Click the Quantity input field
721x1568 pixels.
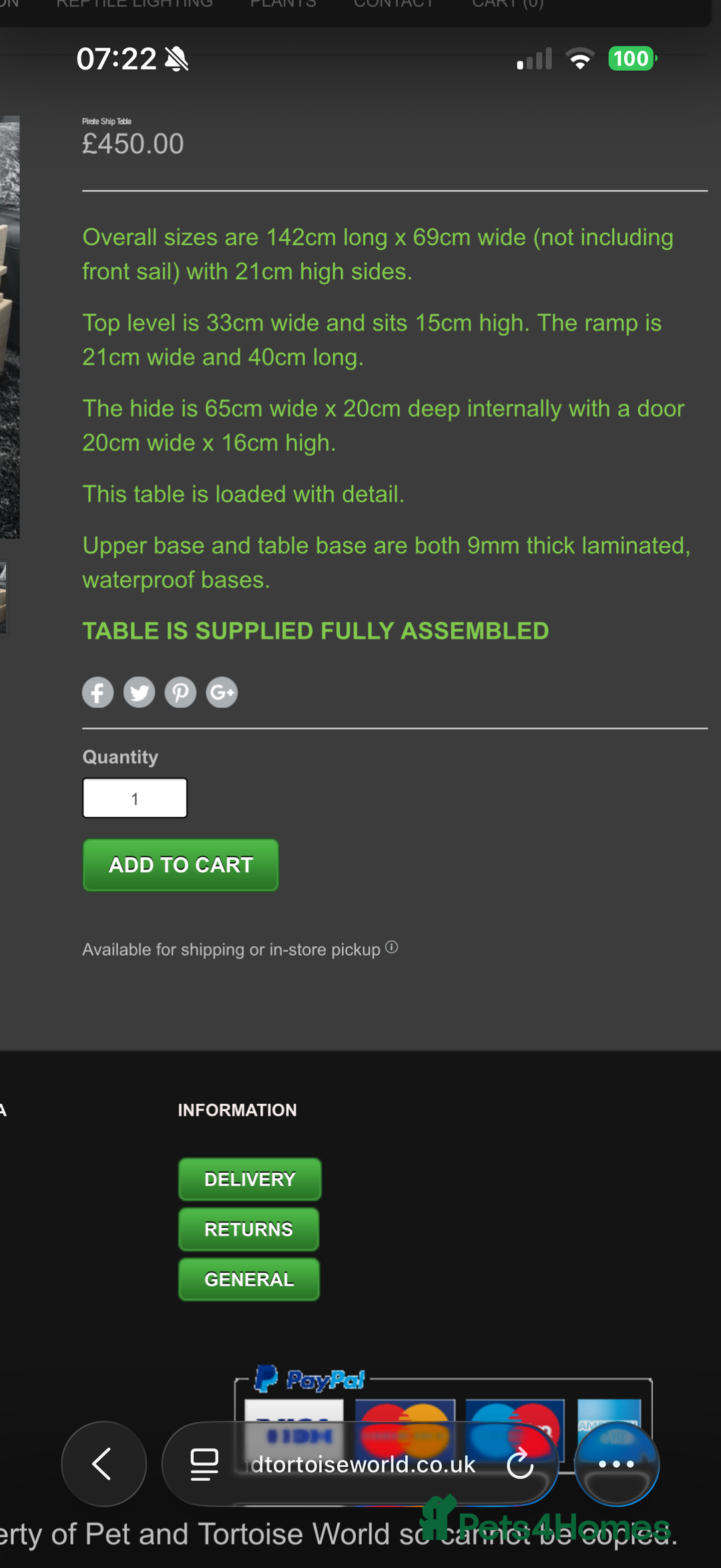pyautogui.click(x=135, y=798)
